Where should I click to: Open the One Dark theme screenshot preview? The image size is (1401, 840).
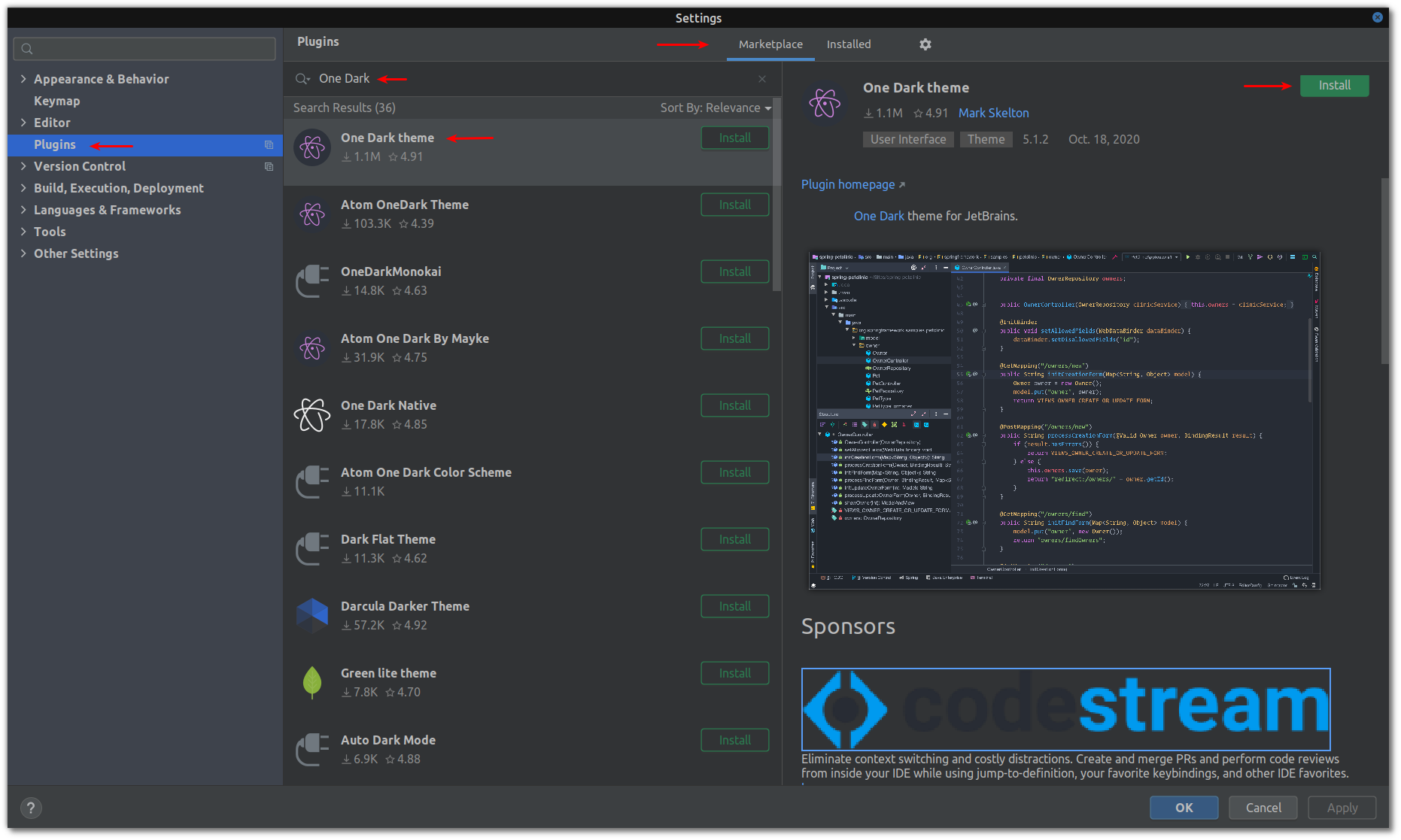coord(1064,420)
